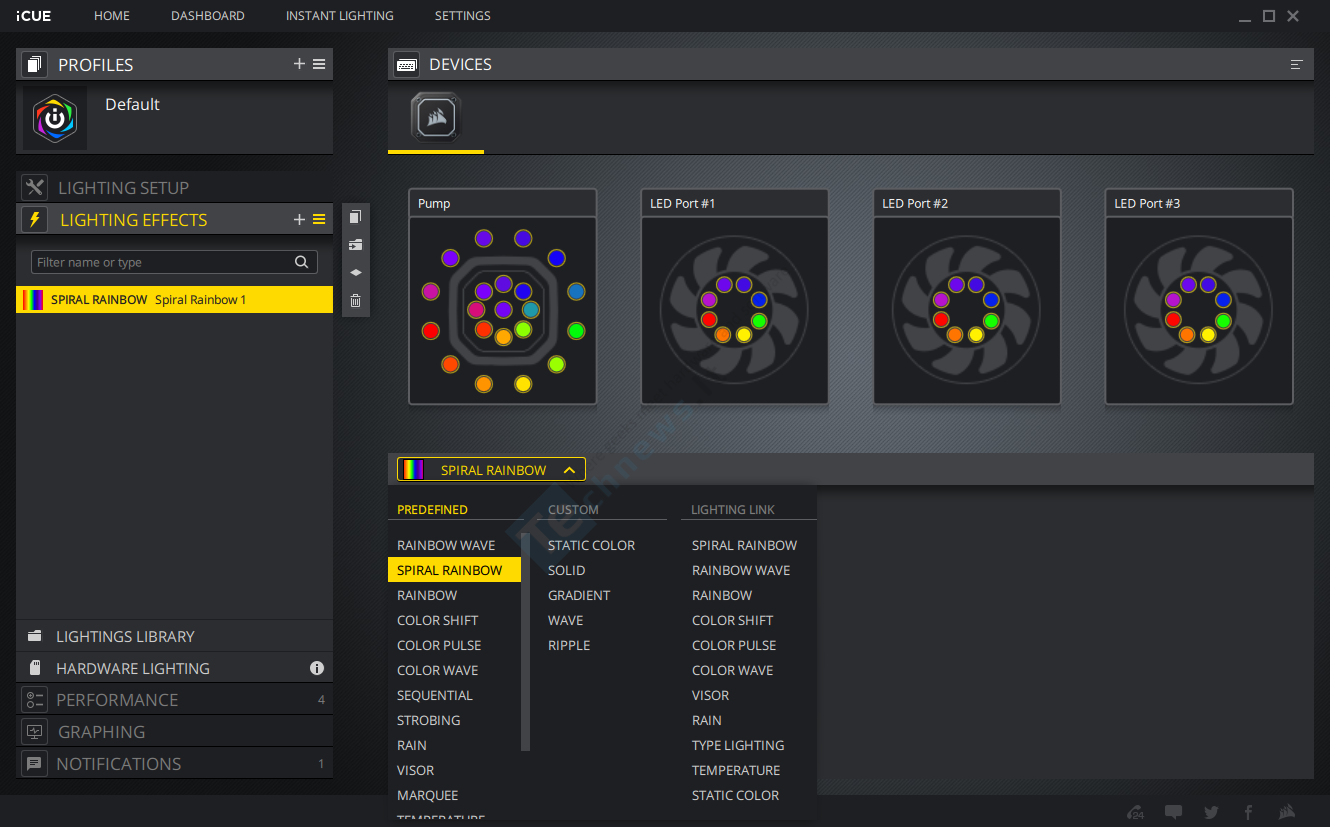Click the iCUE logo
Viewport: 1330px width, 827px height.
click(34, 16)
